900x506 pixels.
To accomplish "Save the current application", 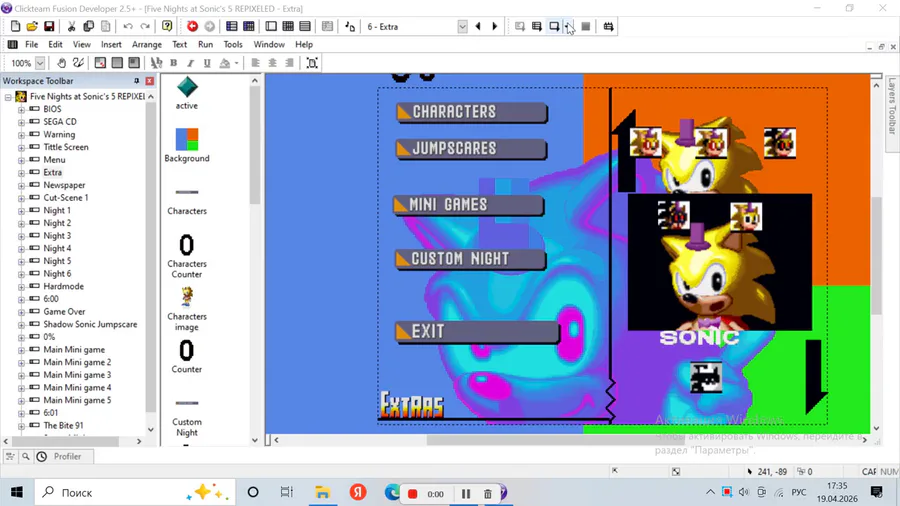I will pos(49,26).
